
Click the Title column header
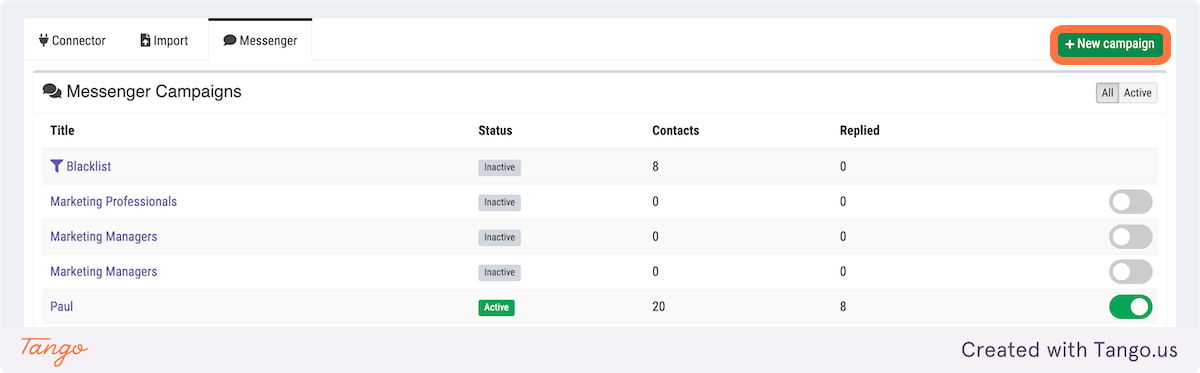62,131
